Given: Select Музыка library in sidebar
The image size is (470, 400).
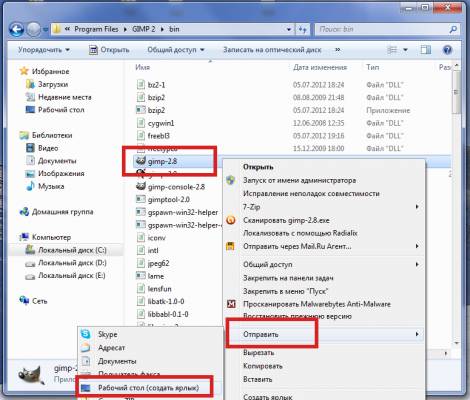Looking at the screenshot, I should 51,186.
